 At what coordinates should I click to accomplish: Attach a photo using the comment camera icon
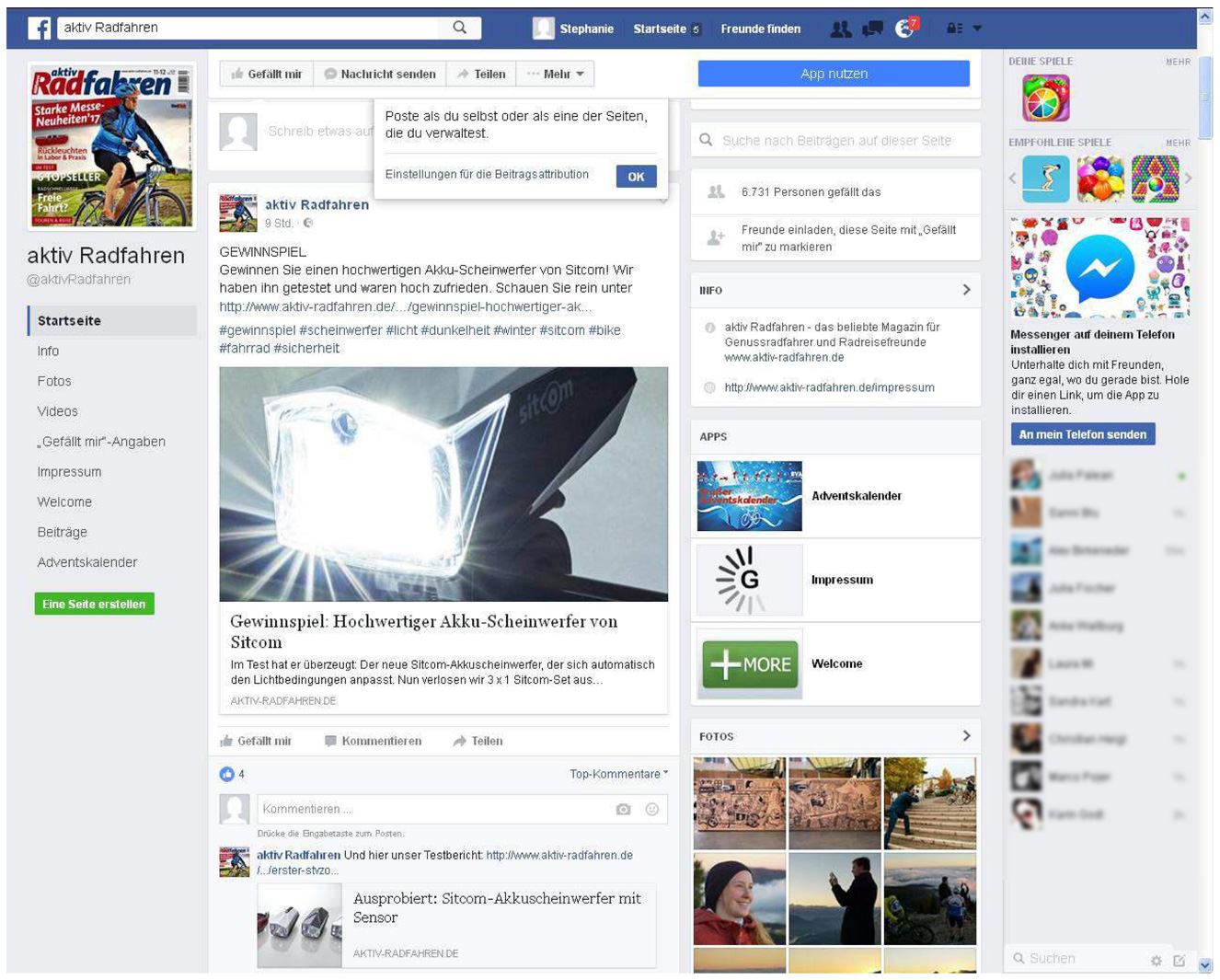(624, 809)
